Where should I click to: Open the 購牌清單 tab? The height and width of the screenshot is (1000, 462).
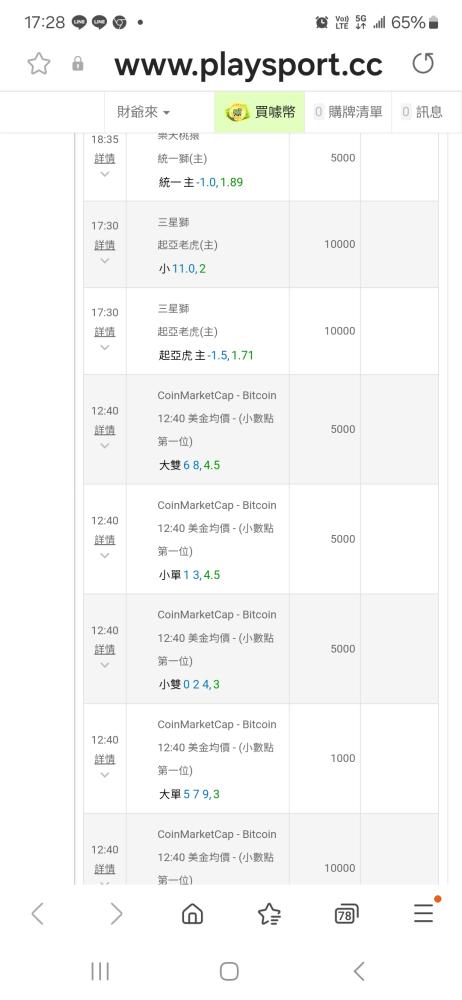pos(348,112)
